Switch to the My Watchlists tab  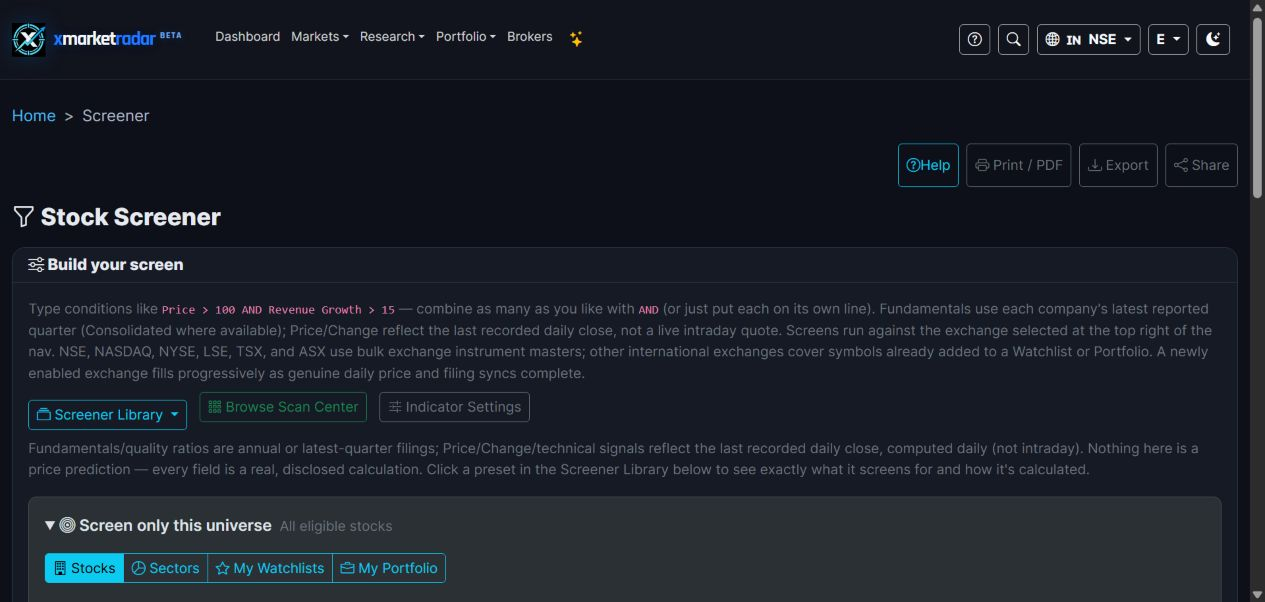[x=270, y=568]
